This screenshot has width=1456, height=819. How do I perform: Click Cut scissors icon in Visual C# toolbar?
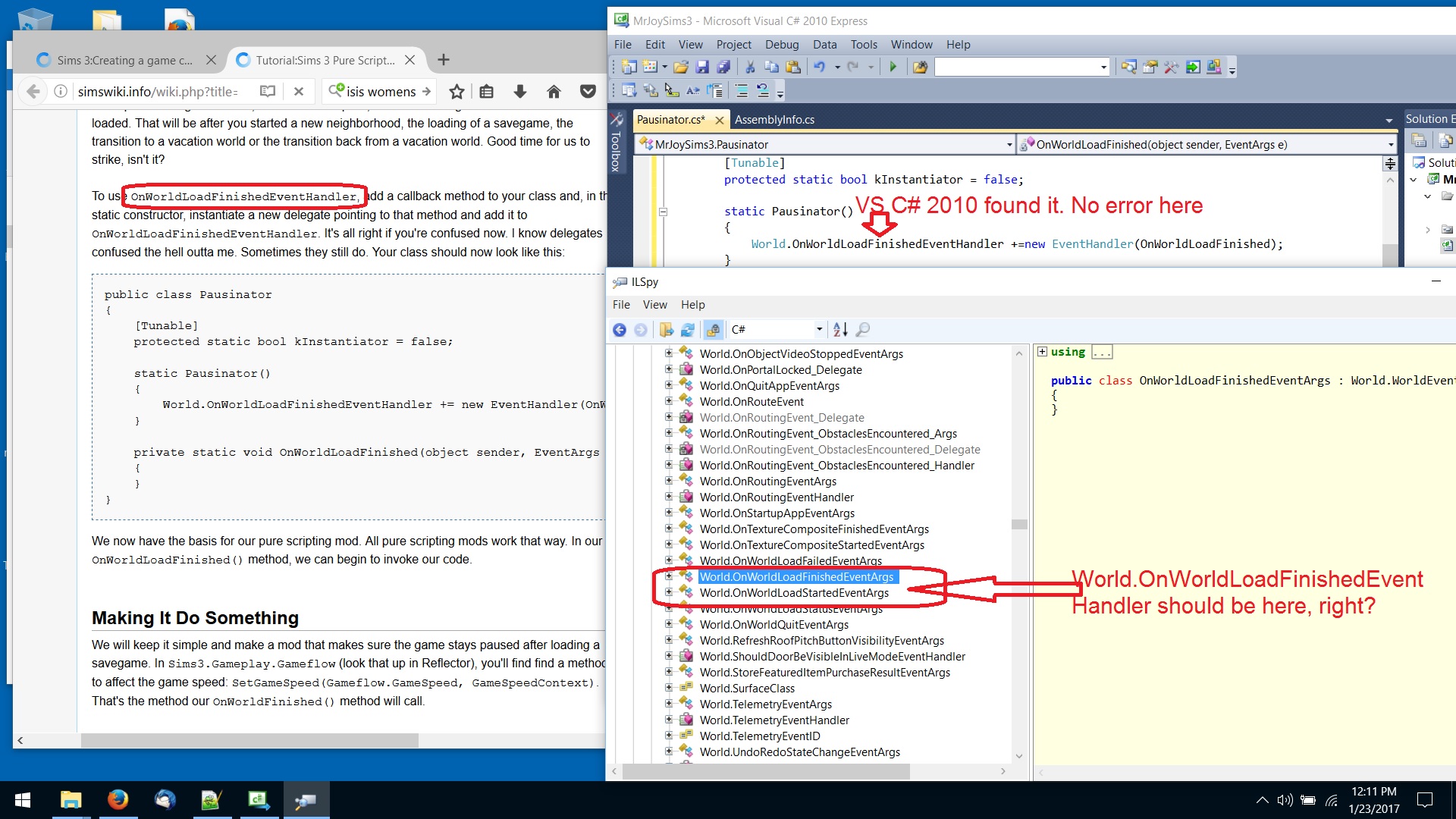pyautogui.click(x=750, y=67)
